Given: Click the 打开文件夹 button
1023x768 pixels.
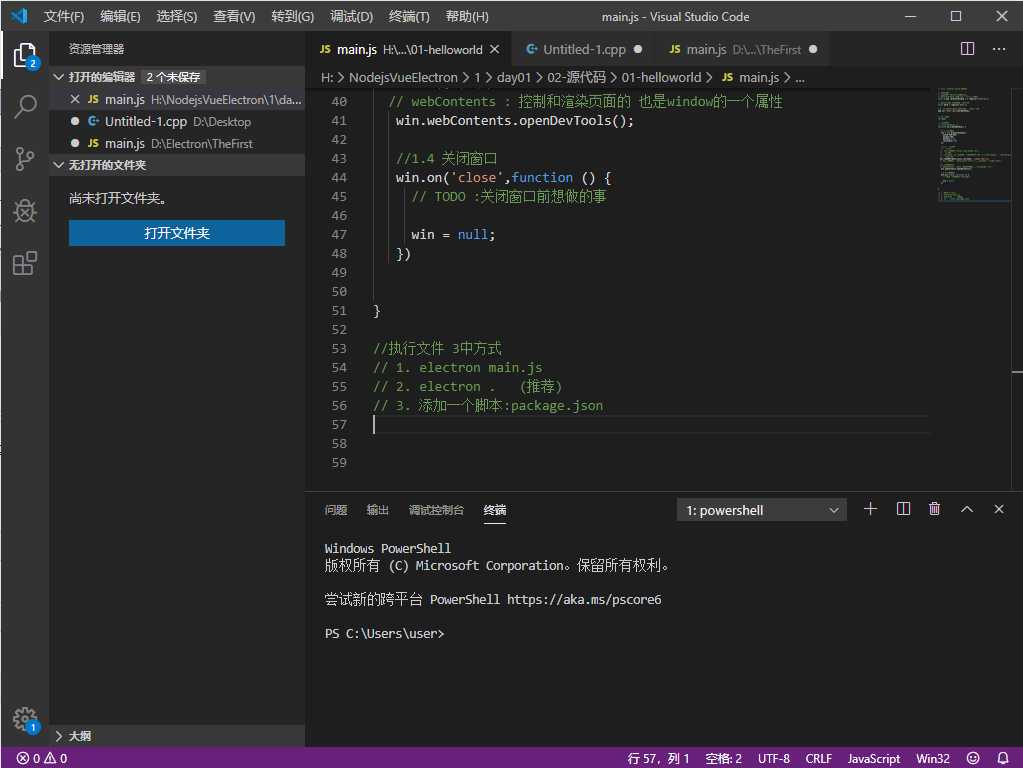Looking at the screenshot, I should (177, 233).
